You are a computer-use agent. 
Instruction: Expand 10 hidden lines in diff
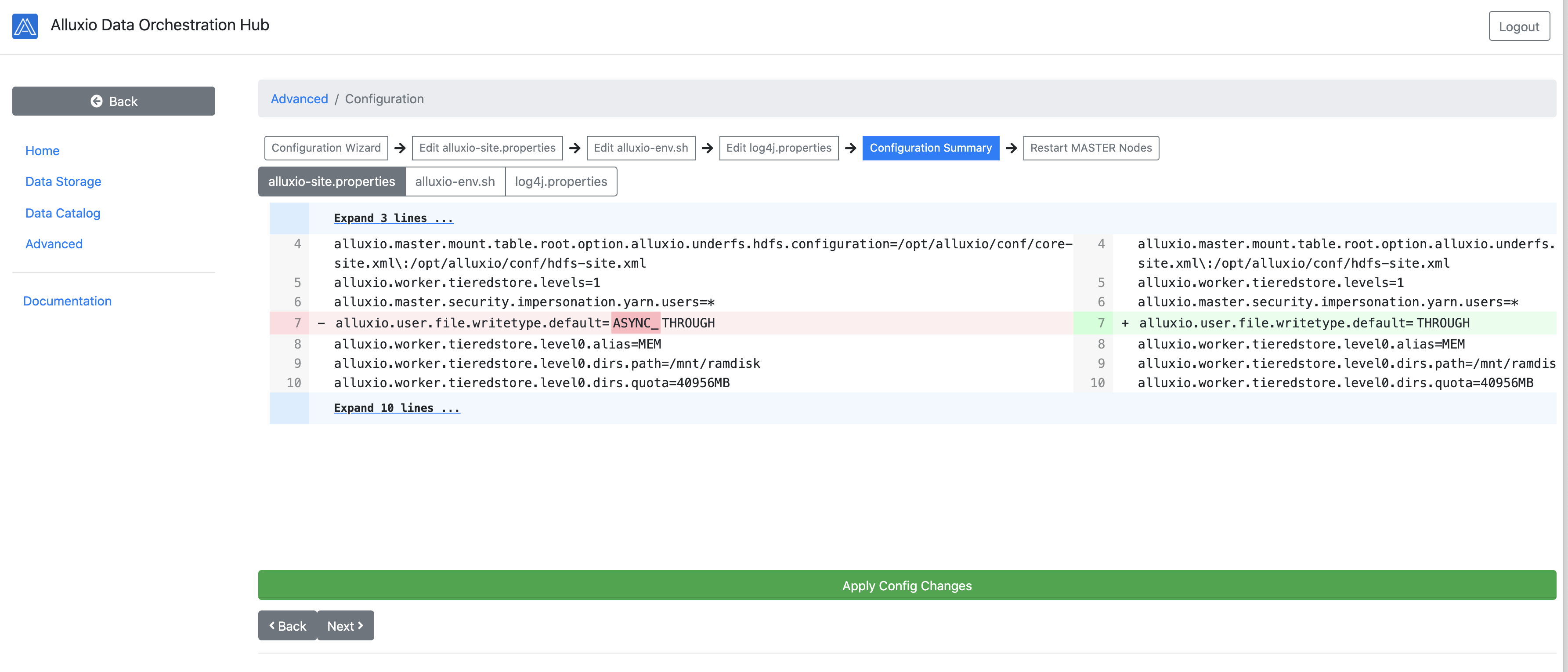pos(397,408)
